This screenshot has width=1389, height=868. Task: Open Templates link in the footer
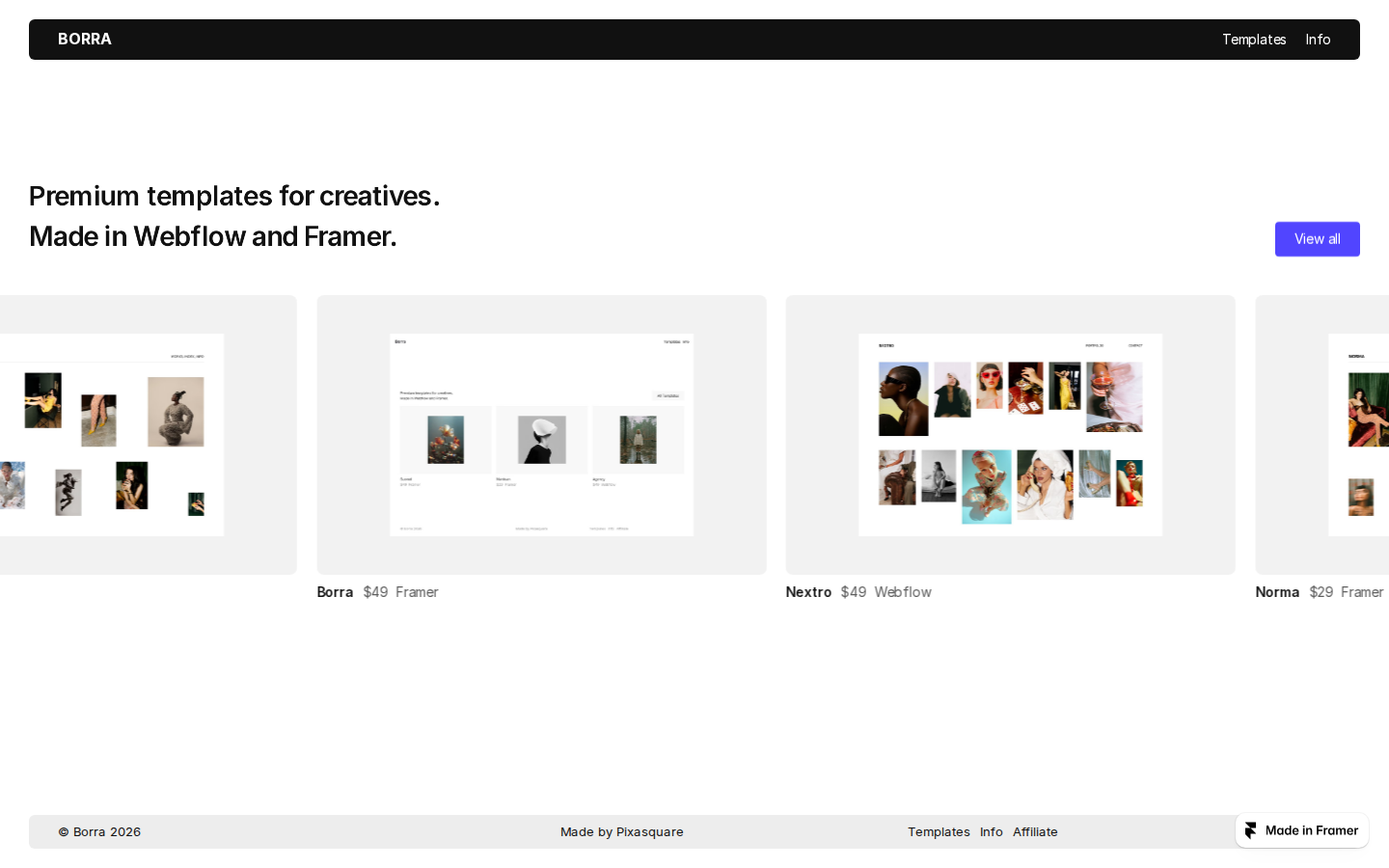pyautogui.click(x=939, y=831)
